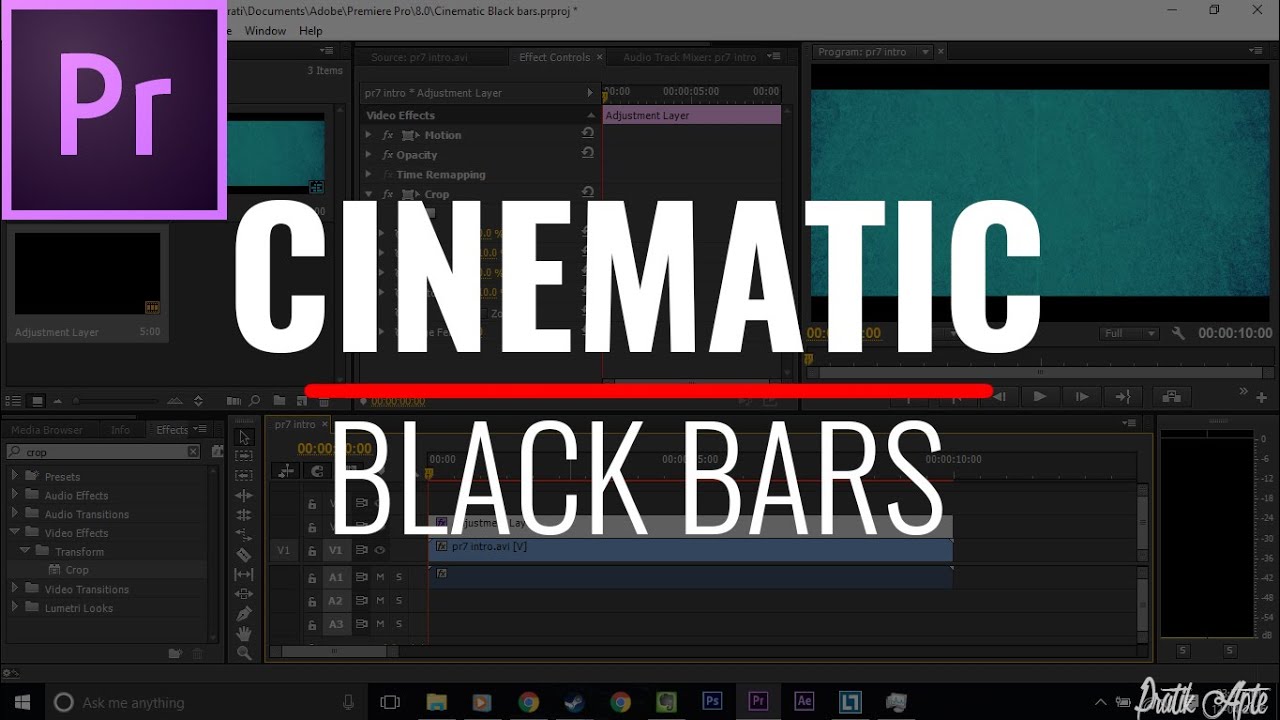
Task: Clear the crop search in Effects panel
Action: [x=194, y=452]
